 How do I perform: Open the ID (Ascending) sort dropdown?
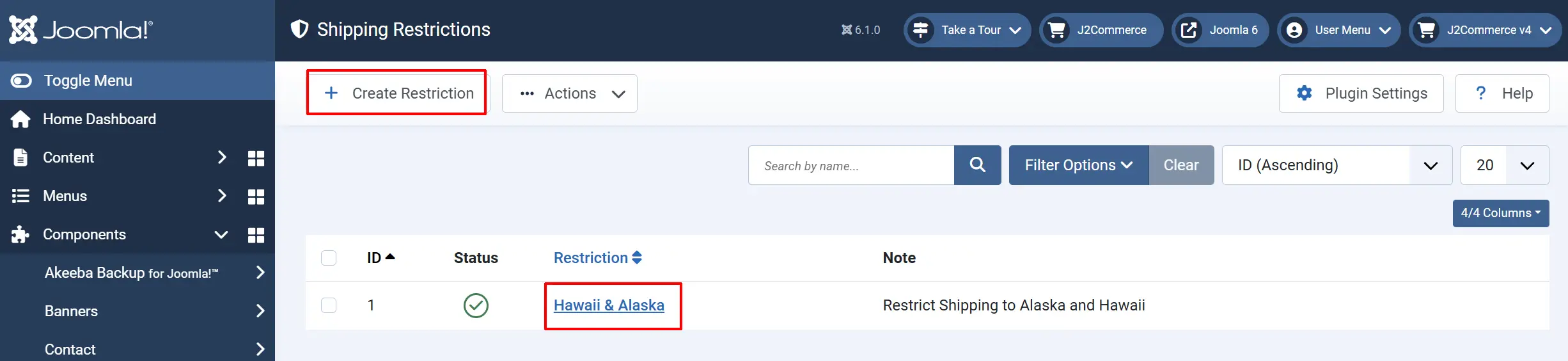click(1337, 165)
